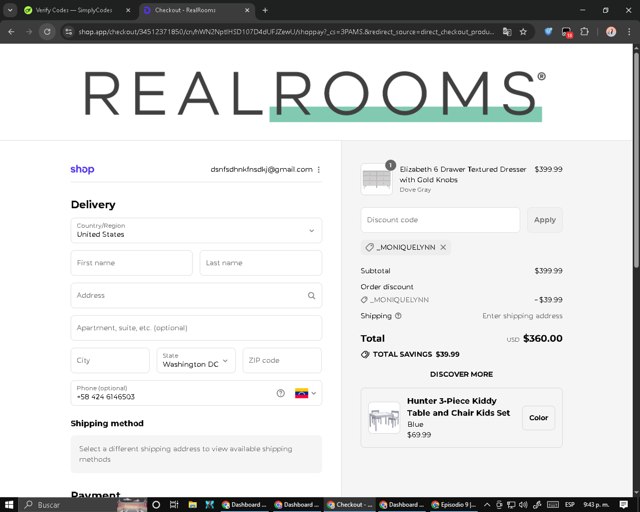Switch to the Verify Codes — SimplyCodes tab

[x=73, y=10]
